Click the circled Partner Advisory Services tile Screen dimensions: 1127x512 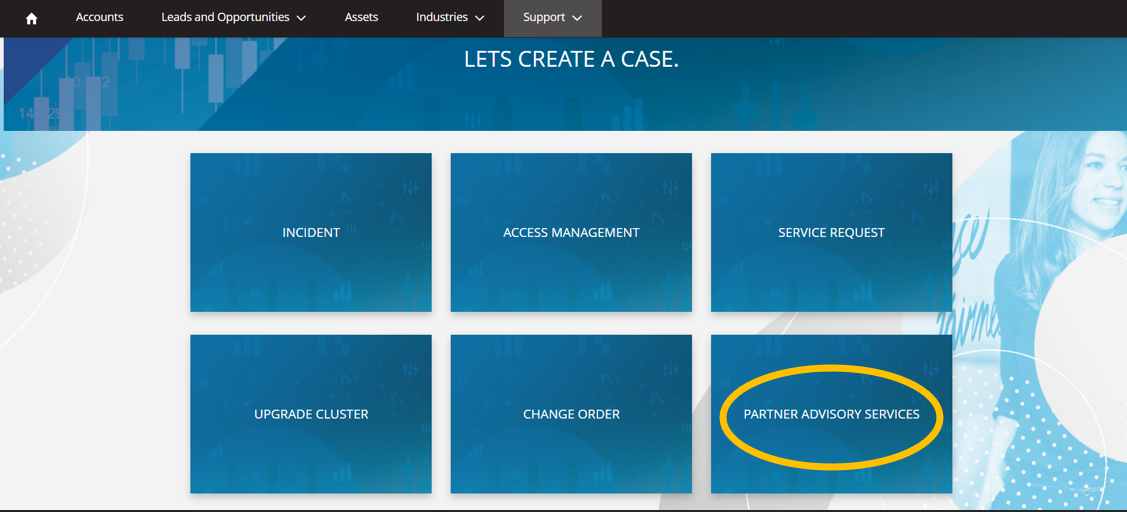pyautogui.click(x=831, y=414)
